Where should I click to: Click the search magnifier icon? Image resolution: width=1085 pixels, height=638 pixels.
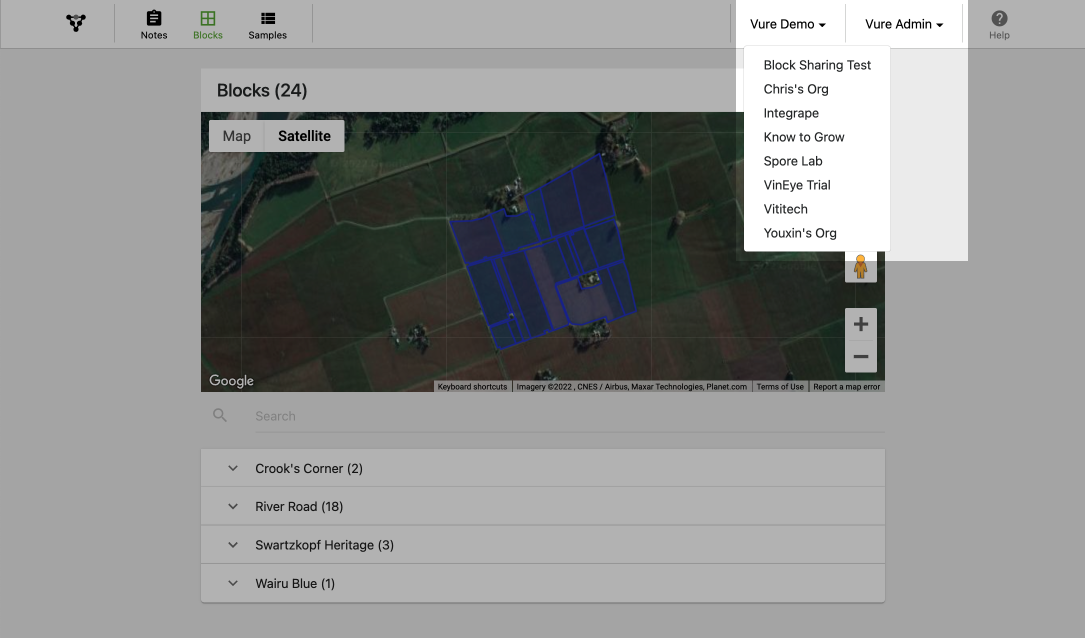(x=219, y=415)
